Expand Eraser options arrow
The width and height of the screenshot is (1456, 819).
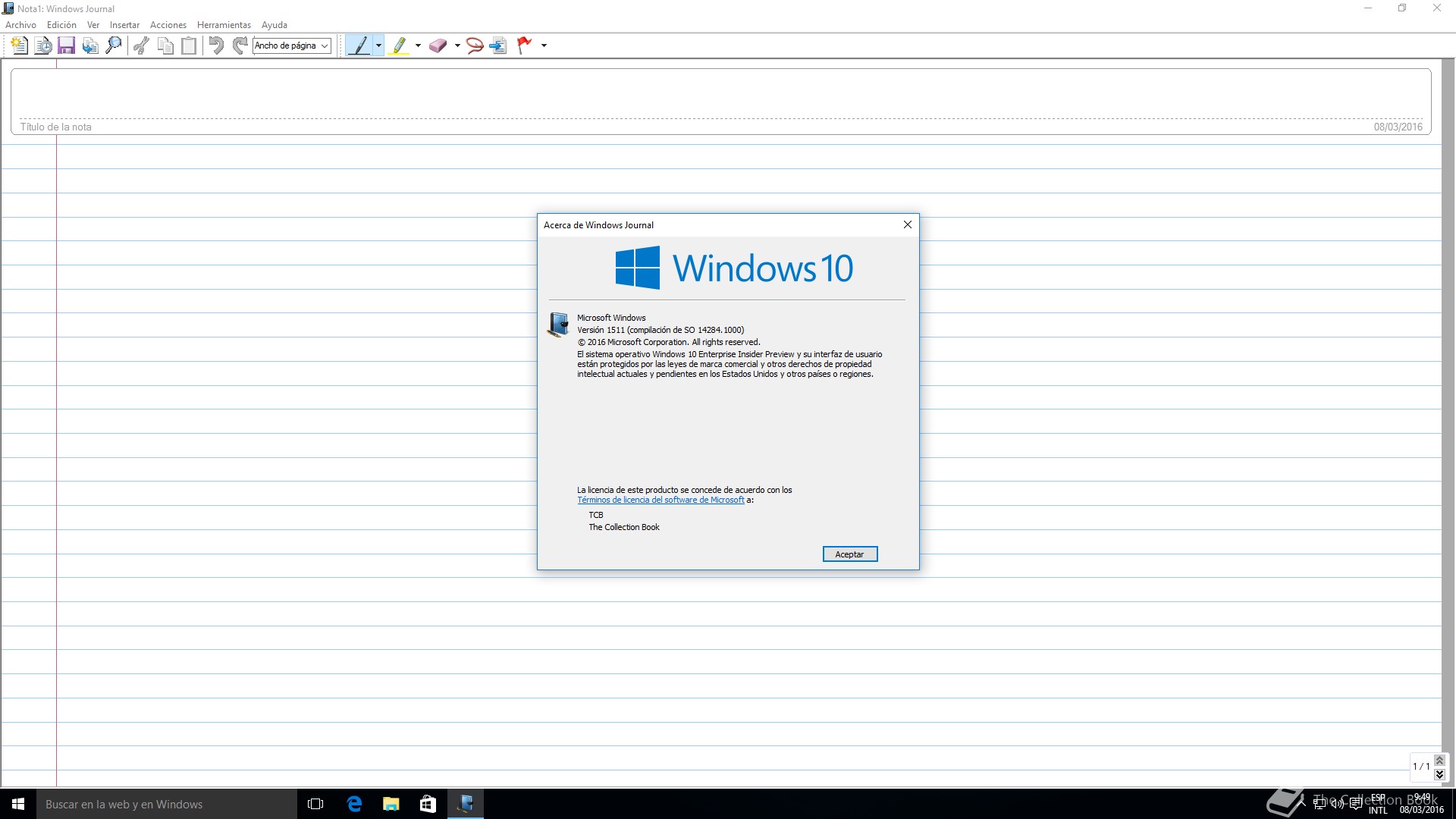457,45
